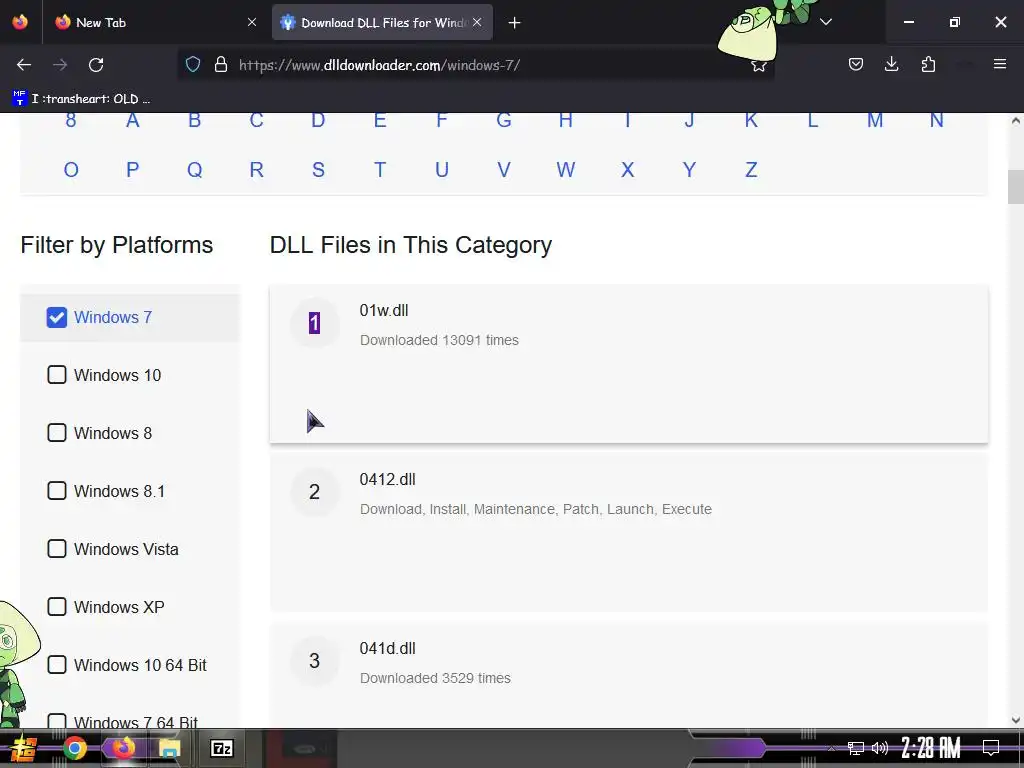Open network status tray icon

(x=855, y=748)
